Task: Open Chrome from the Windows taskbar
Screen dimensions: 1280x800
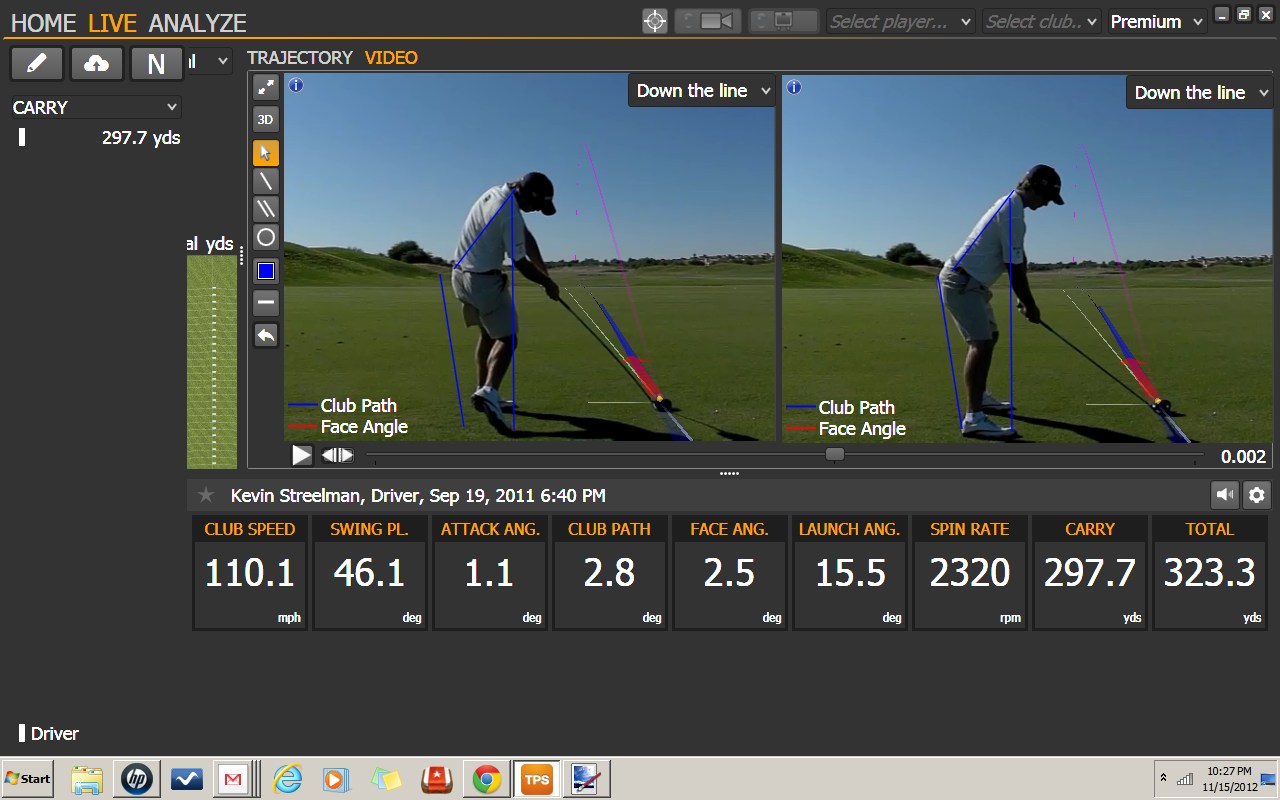Action: pos(487,779)
